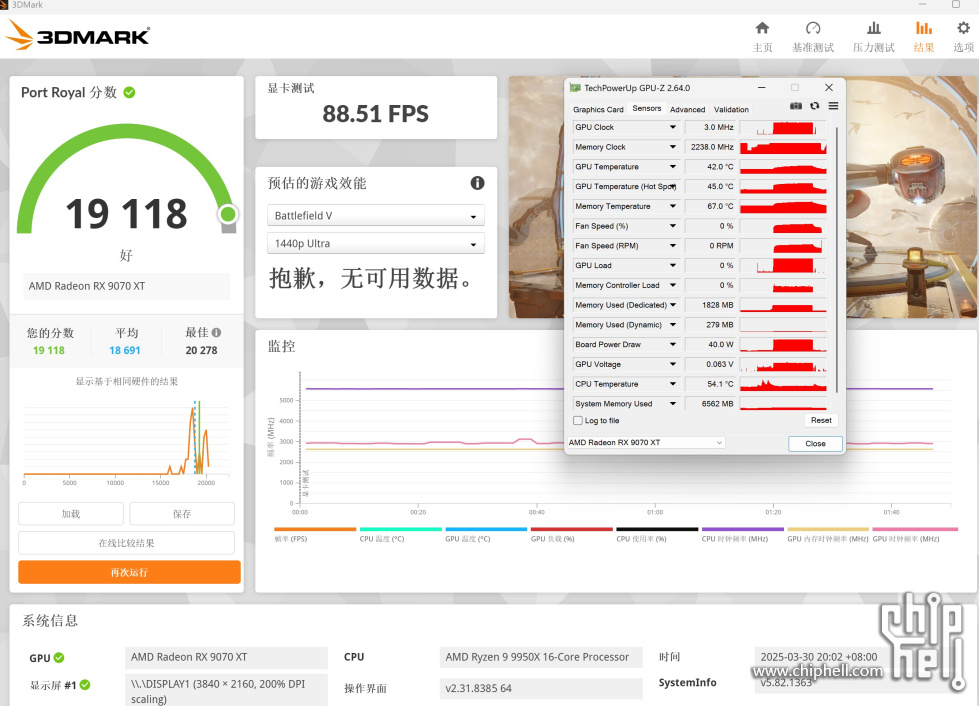Click the 在线比较结果 compare online button
This screenshot has width=979, height=706.
(126, 543)
